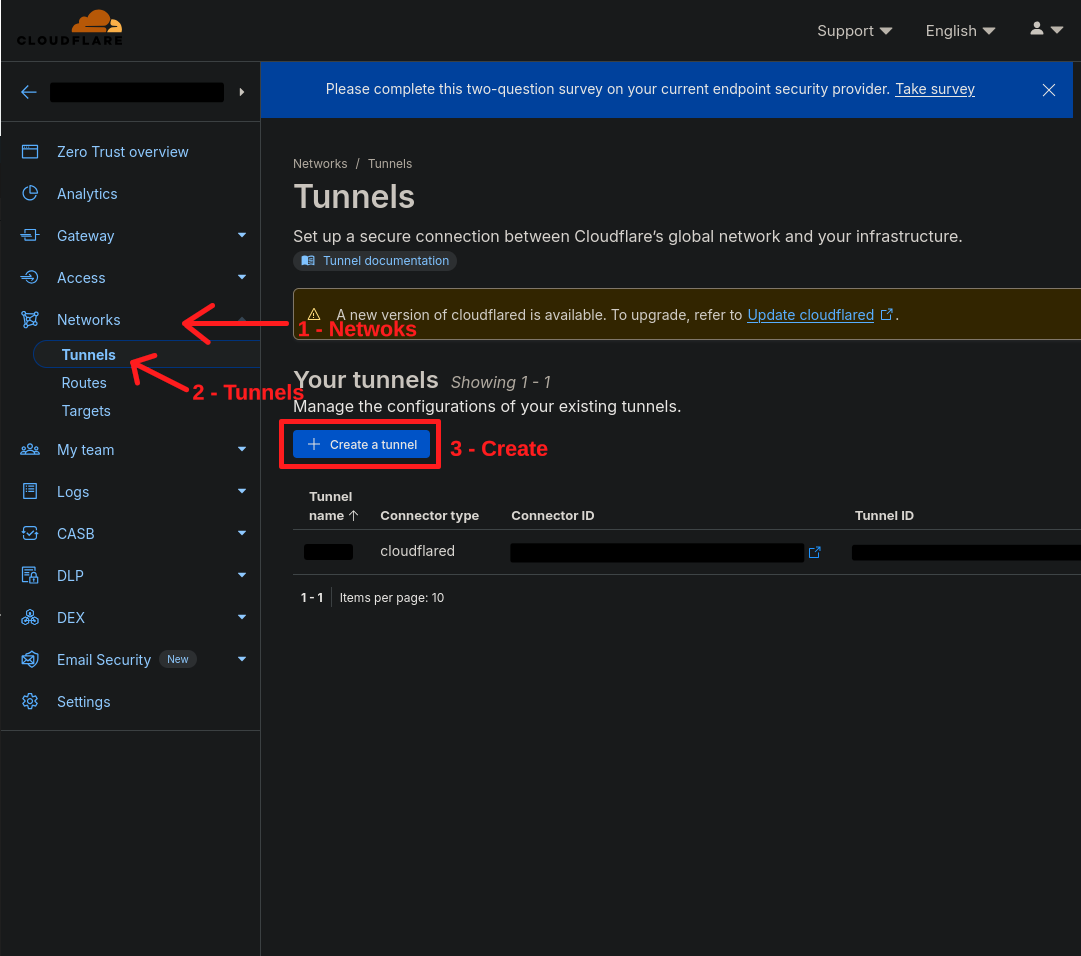Click the 1 - 1 pagination indicator
The image size is (1081, 956).
click(x=312, y=598)
